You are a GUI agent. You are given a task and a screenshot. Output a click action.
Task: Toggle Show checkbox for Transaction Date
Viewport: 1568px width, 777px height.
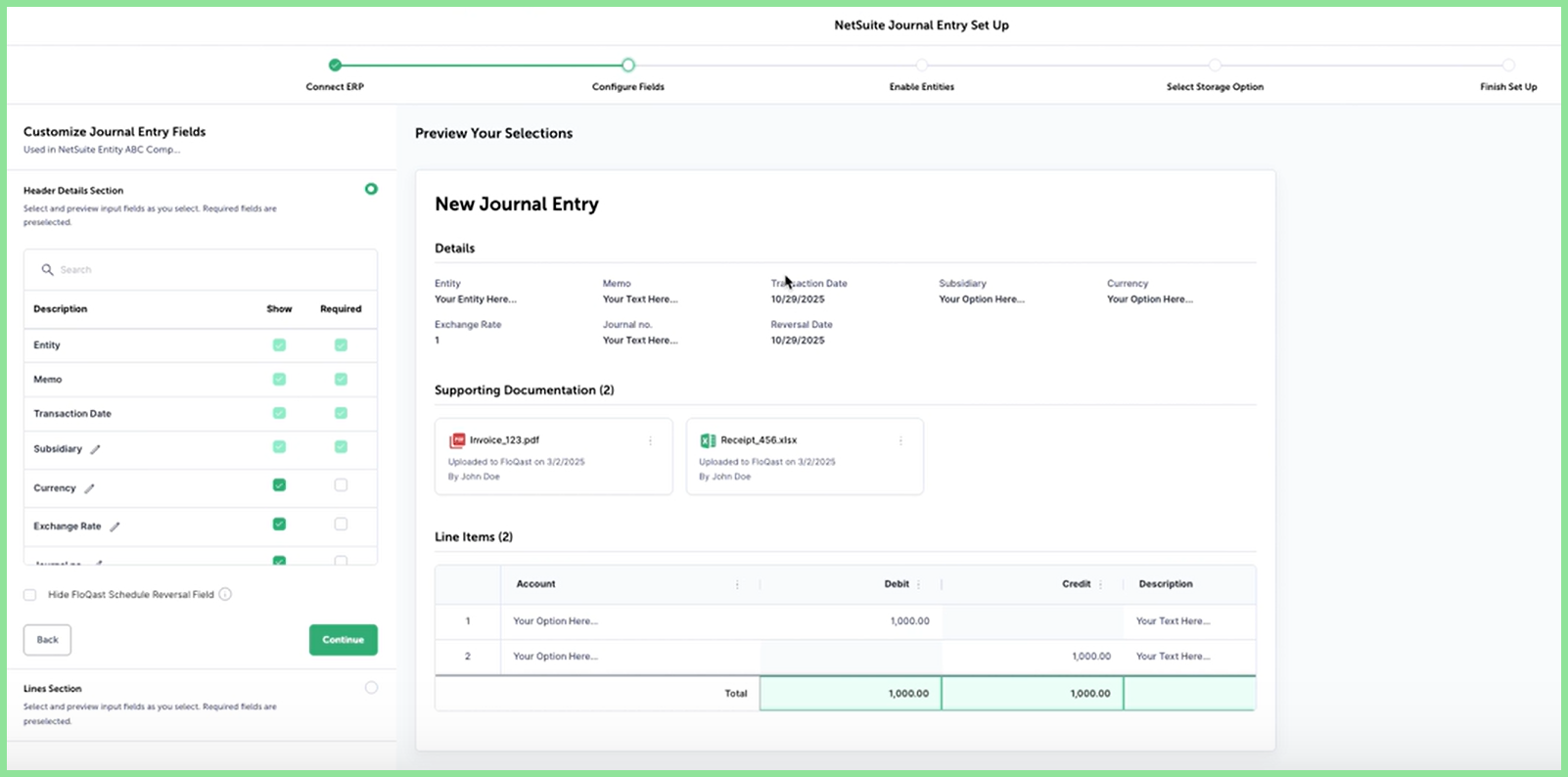pyautogui.click(x=279, y=413)
